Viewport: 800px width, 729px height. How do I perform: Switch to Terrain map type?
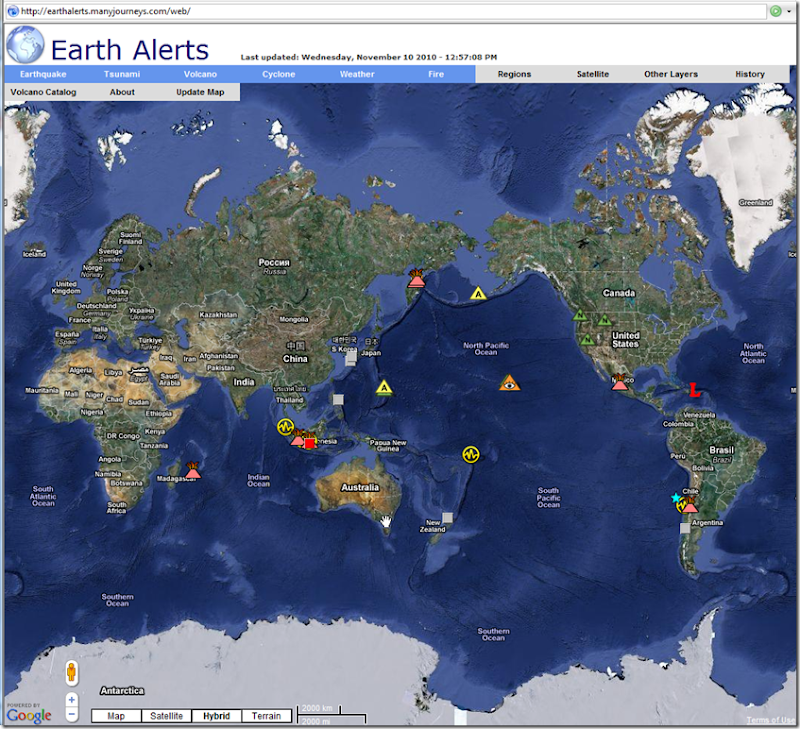pyautogui.click(x=266, y=716)
